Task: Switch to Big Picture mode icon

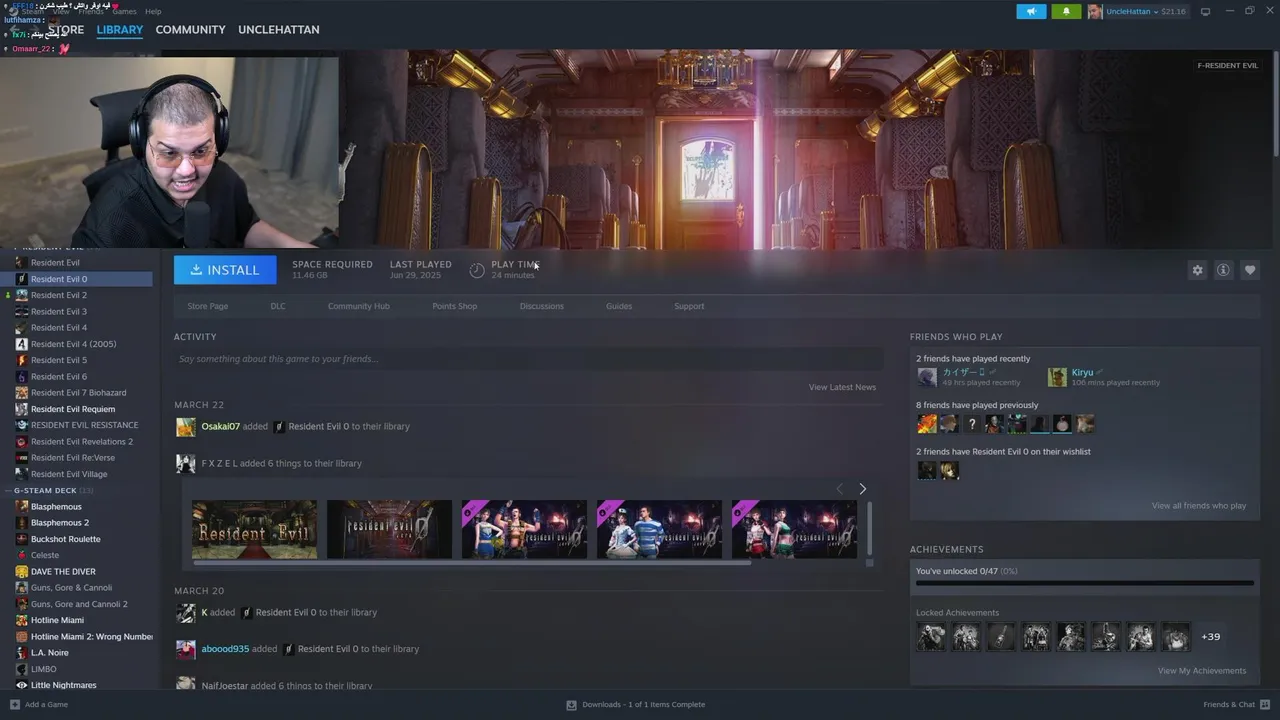Action: (1205, 11)
